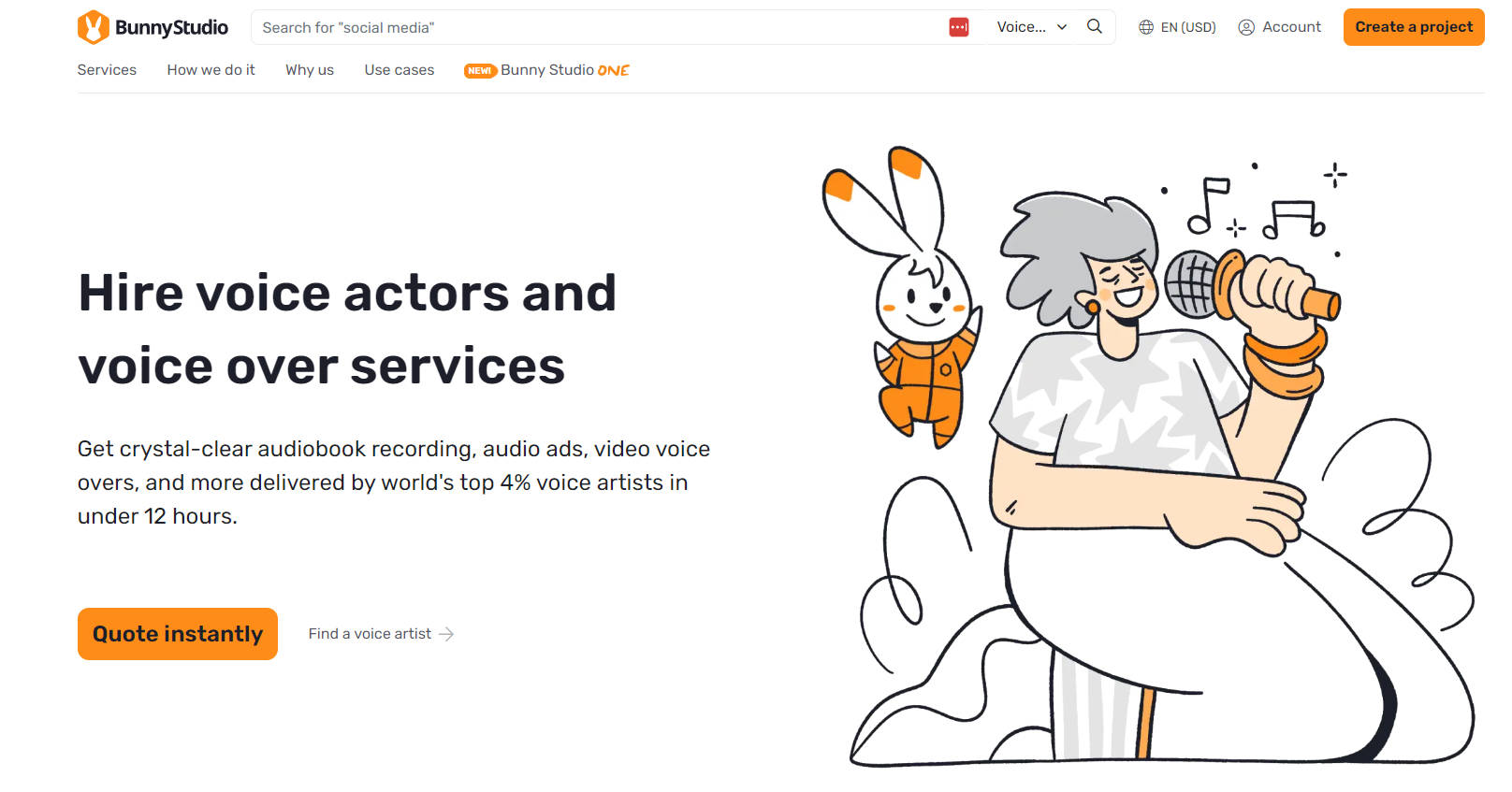Click the globe language icon

tap(1145, 27)
